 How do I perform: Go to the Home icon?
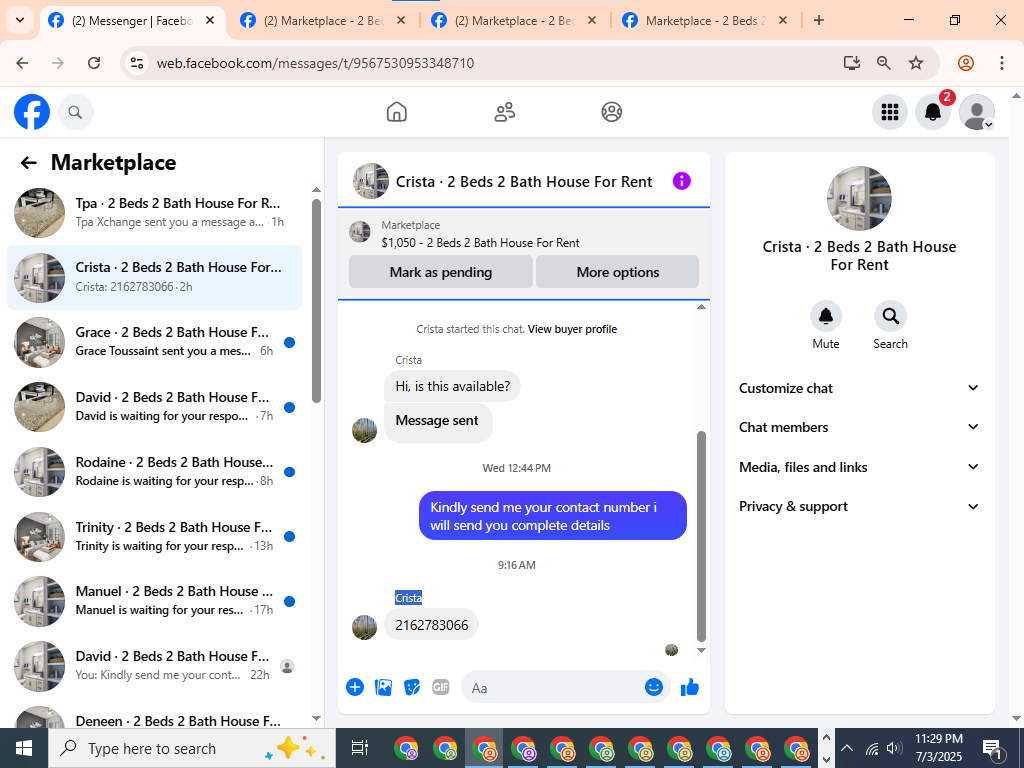[x=396, y=112]
